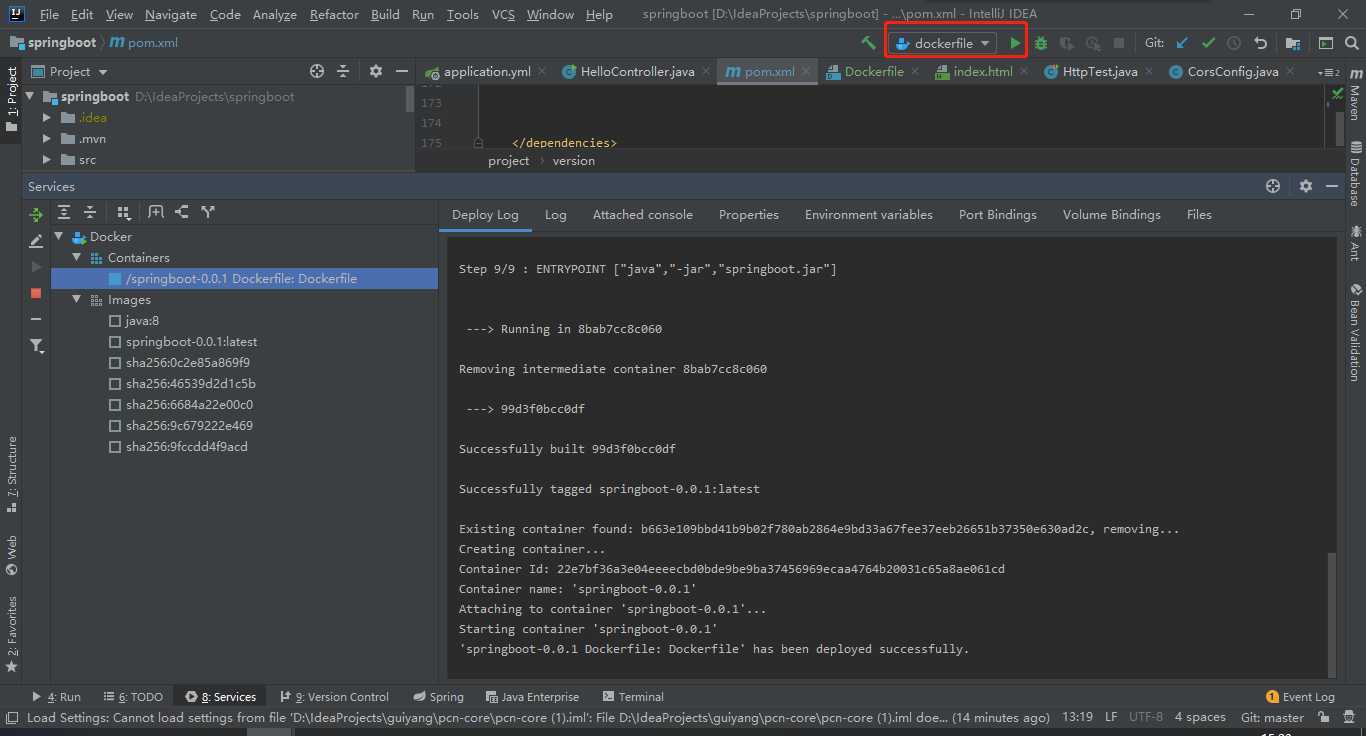Switch to the Log tab
The image size is (1366, 736).
pyautogui.click(x=555, y=215)
